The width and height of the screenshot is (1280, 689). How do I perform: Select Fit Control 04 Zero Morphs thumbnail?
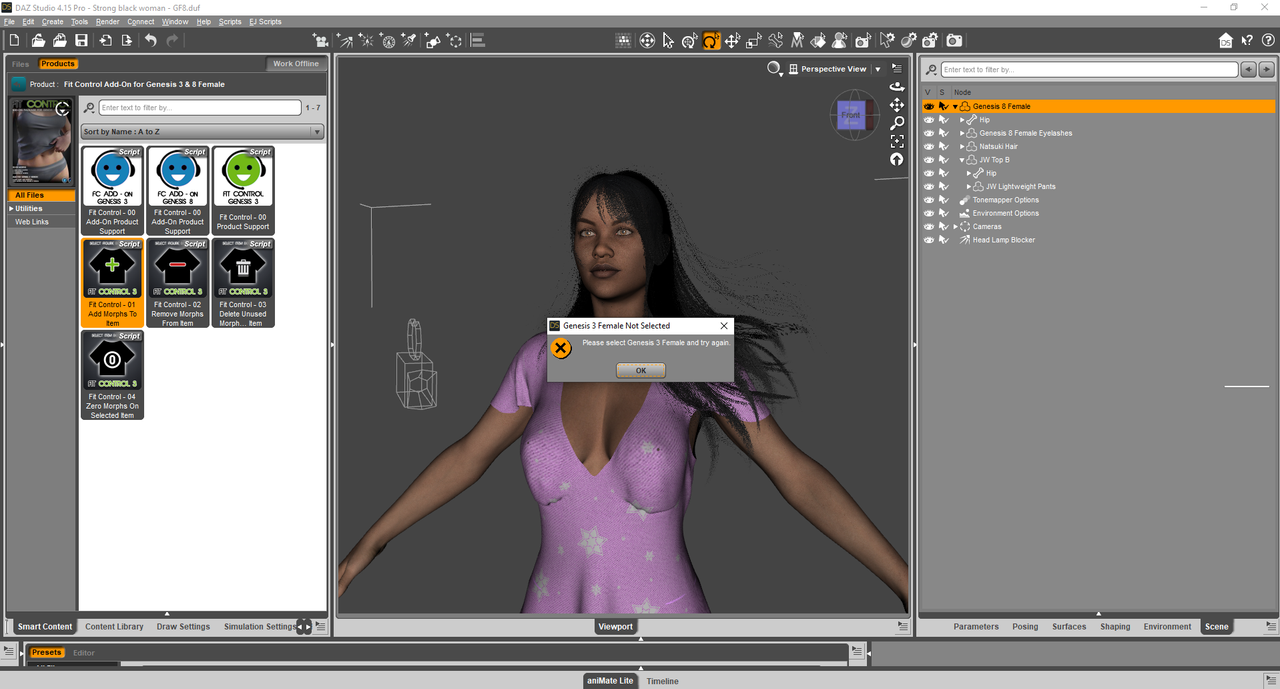(x=112, y=375)
